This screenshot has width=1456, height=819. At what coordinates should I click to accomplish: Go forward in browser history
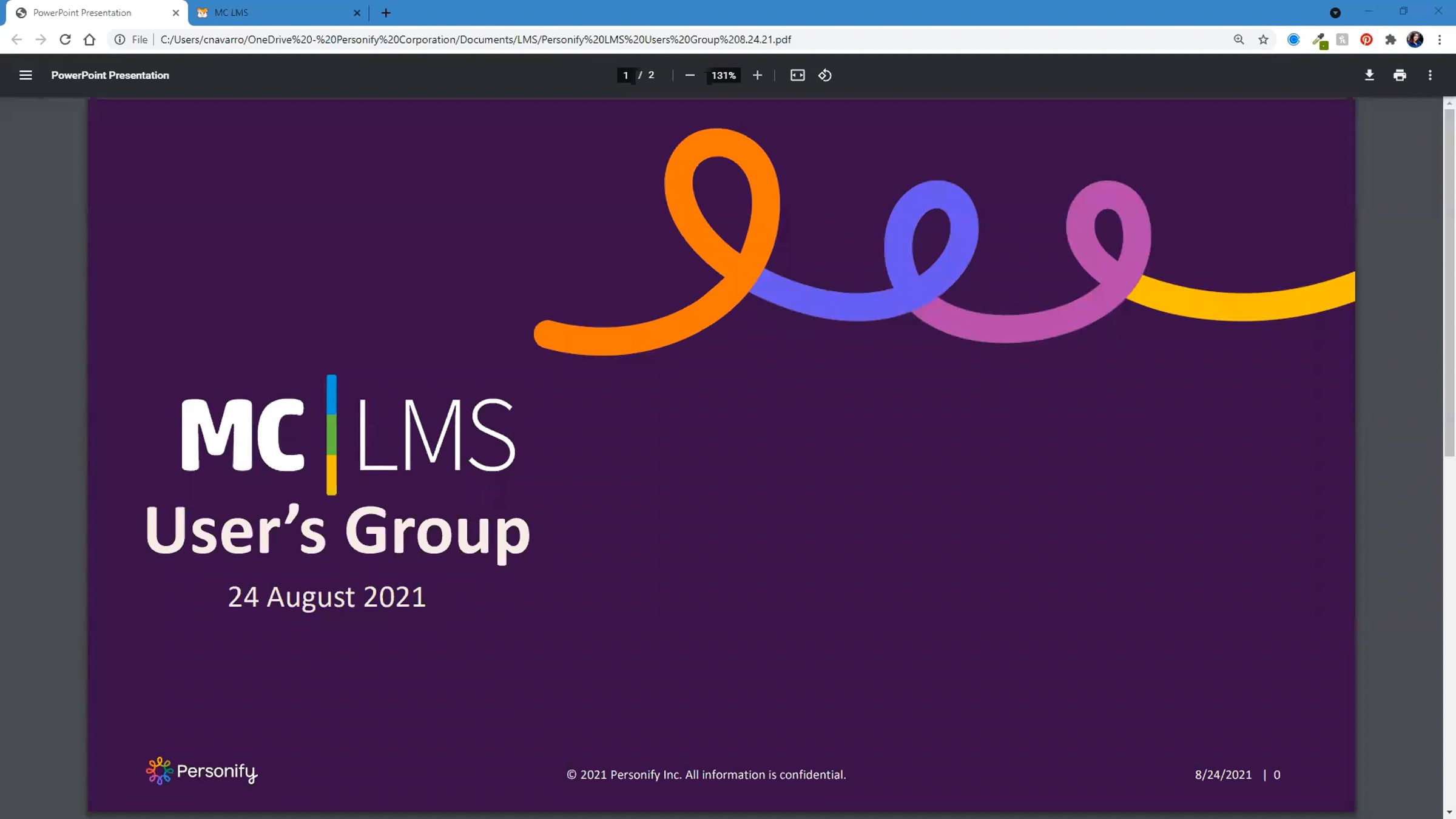point(41,39)
